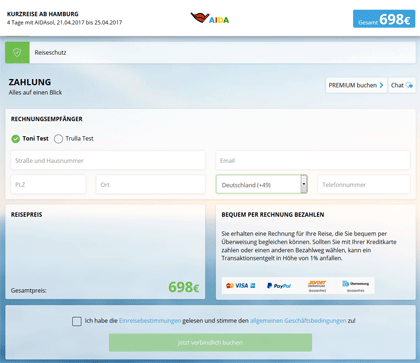Image resolution: width=420 pixels, height=363 pixels.
Task: Choose the Sofort payment icon
Action: click(317, 285)
